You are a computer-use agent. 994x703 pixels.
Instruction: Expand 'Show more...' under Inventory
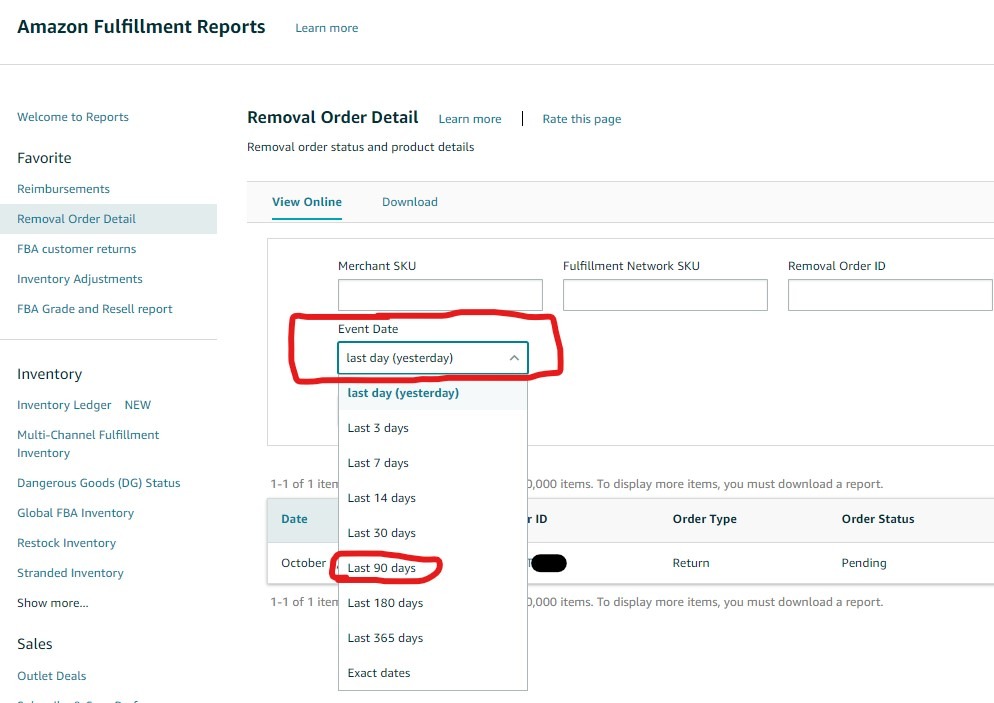click(52, 603)
